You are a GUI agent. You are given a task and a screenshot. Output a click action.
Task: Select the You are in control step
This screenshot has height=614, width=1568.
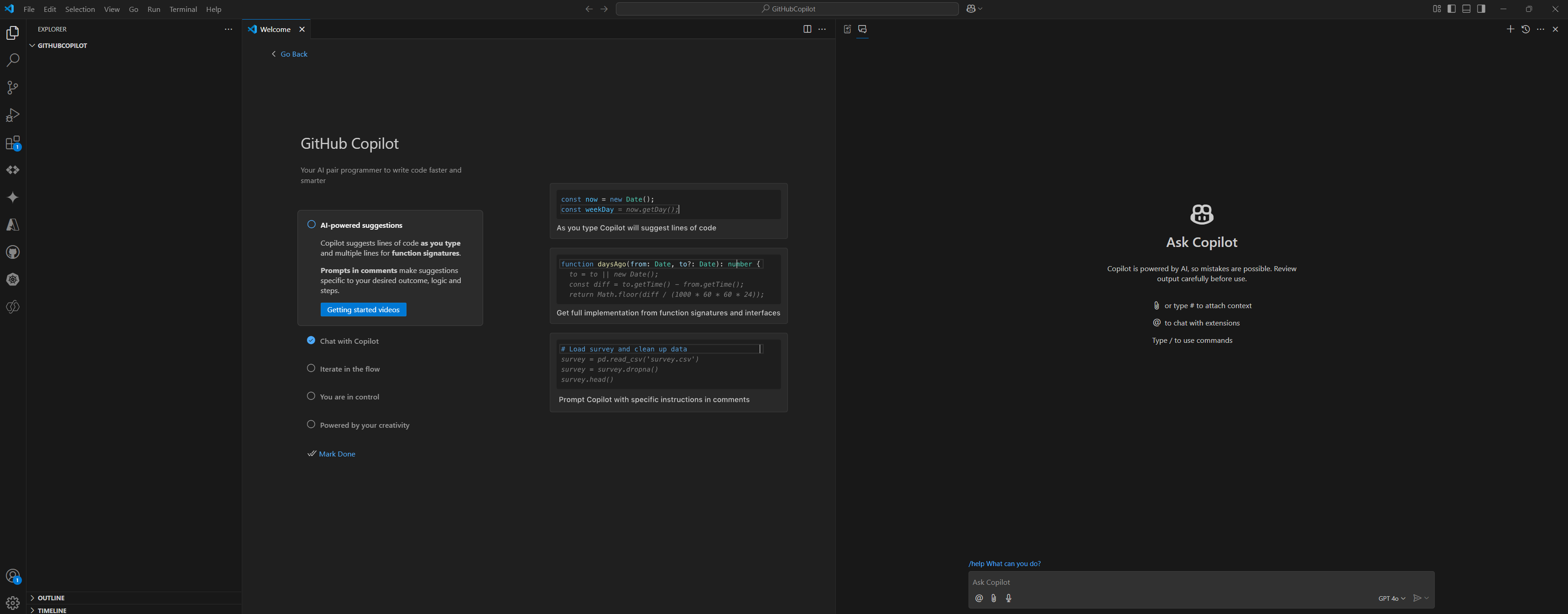point(343,397)
